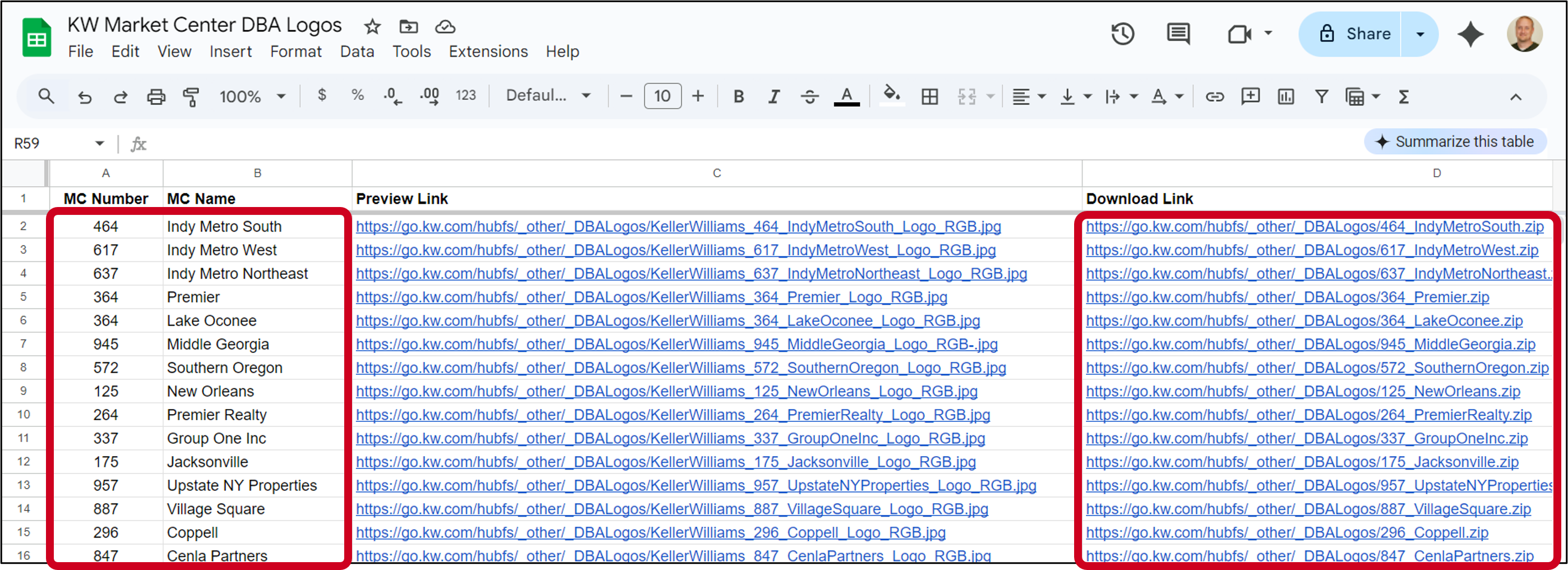Click Summarize this table button

1456,141
